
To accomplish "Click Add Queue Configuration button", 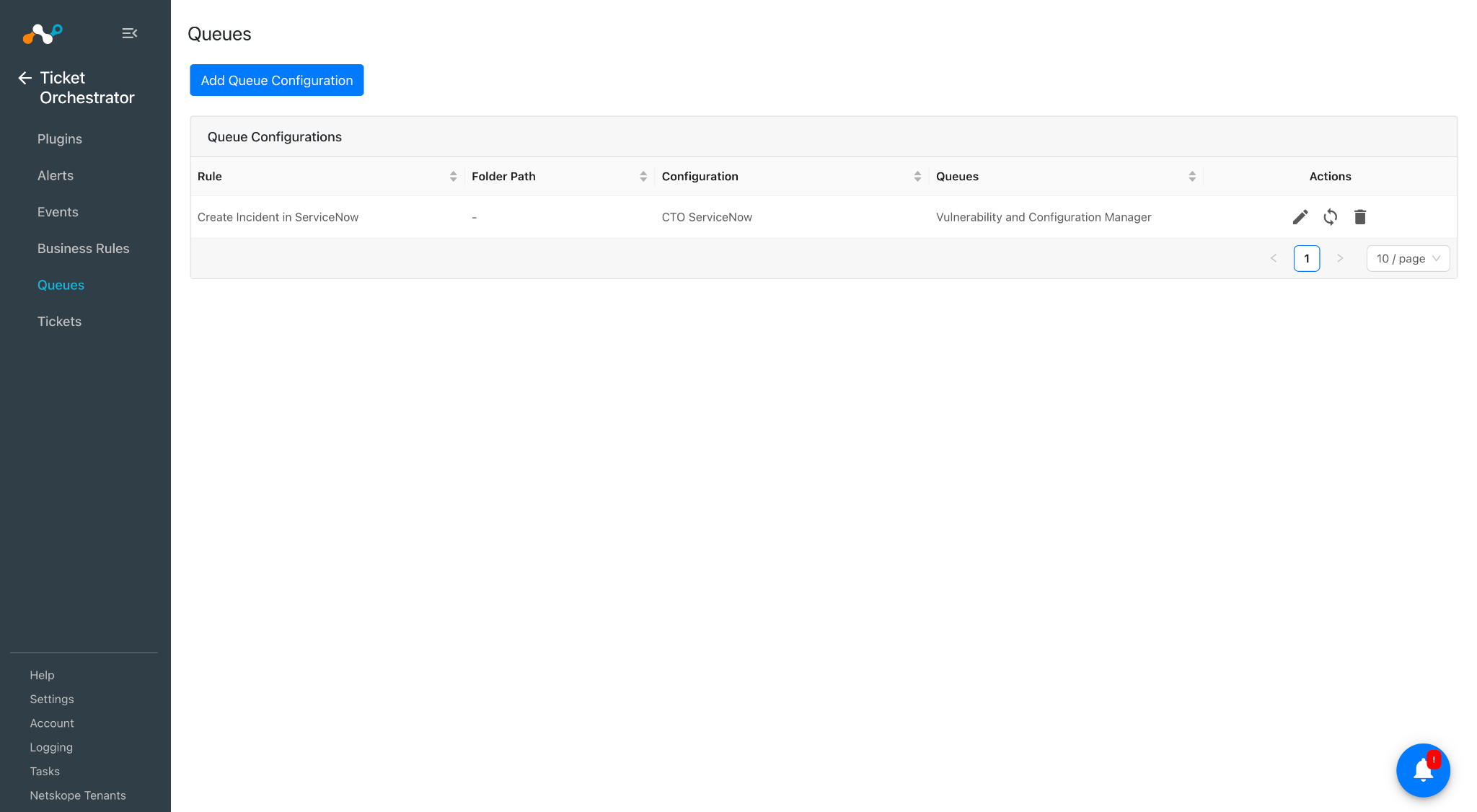I will 277,80.
